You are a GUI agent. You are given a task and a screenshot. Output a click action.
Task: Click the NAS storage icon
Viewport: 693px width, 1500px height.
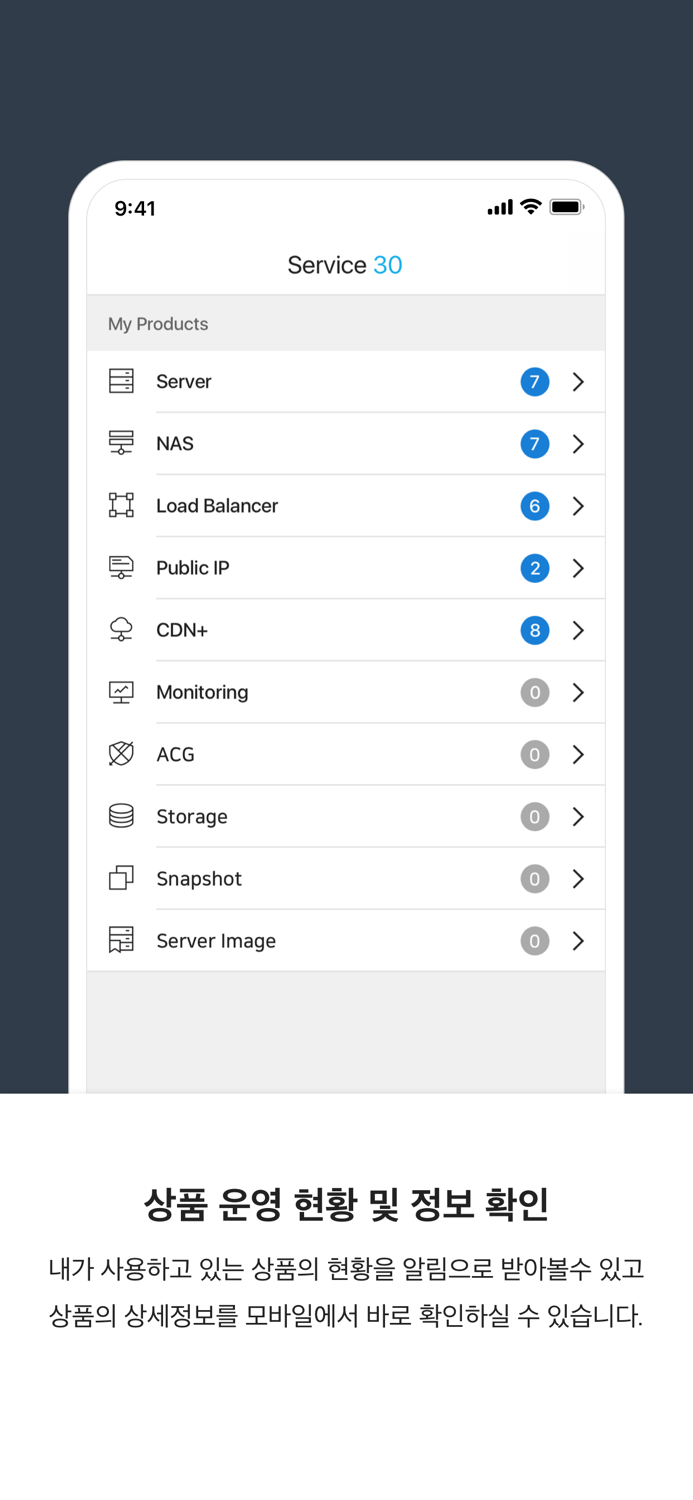coord(121,443)
